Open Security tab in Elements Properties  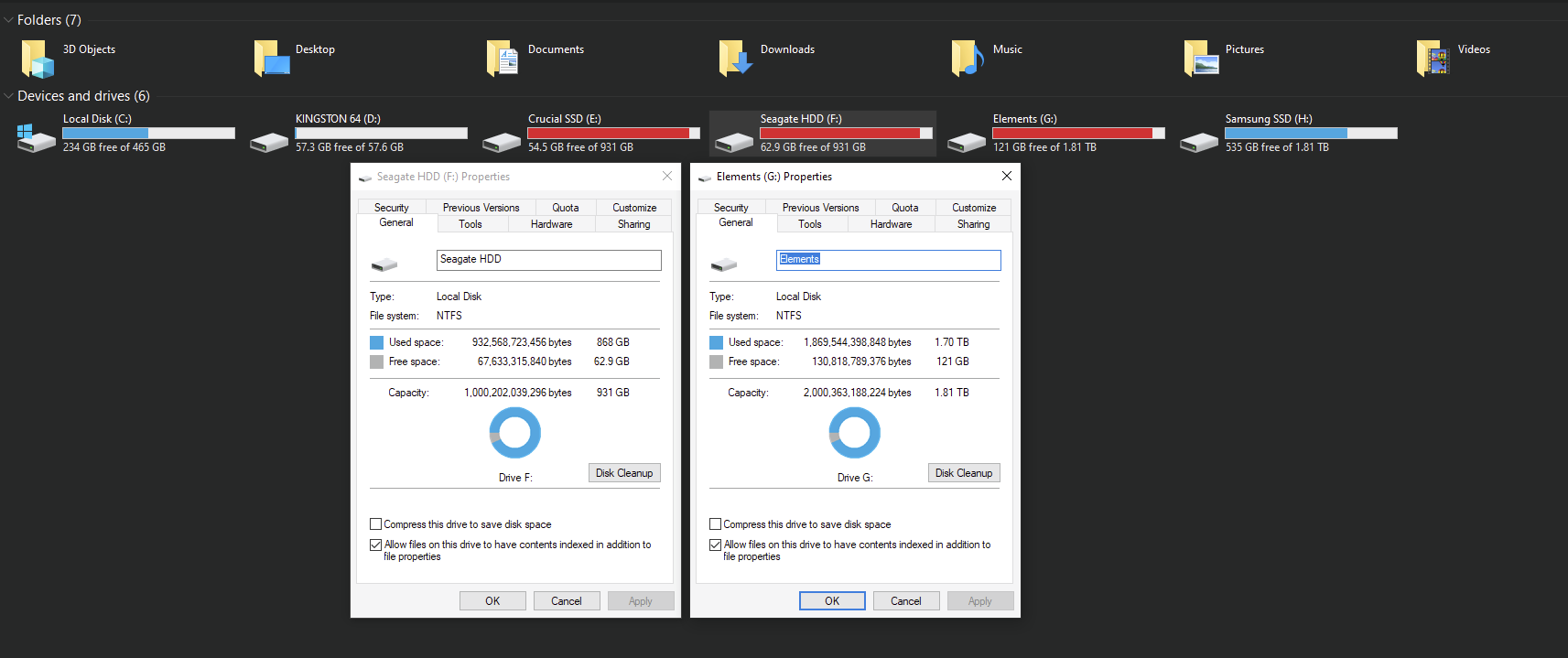click(x=731, y=208)
